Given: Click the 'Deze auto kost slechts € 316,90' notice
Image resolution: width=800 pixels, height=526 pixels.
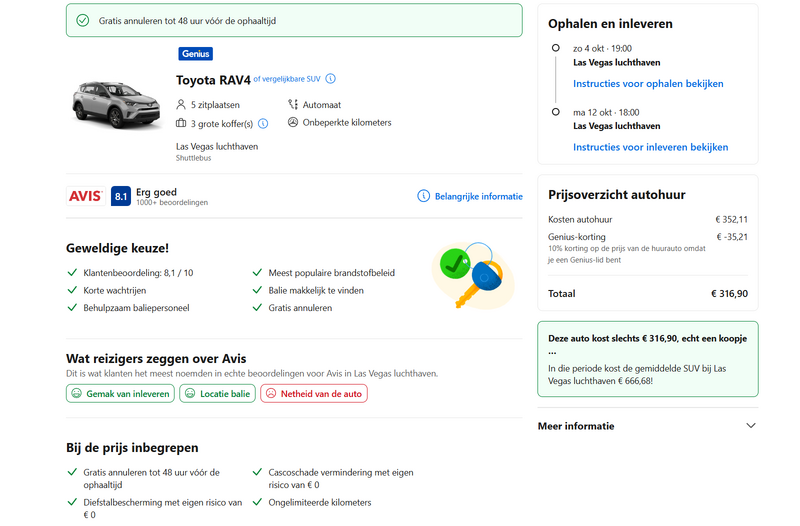Looking at the screenshot, I should 648,359.
